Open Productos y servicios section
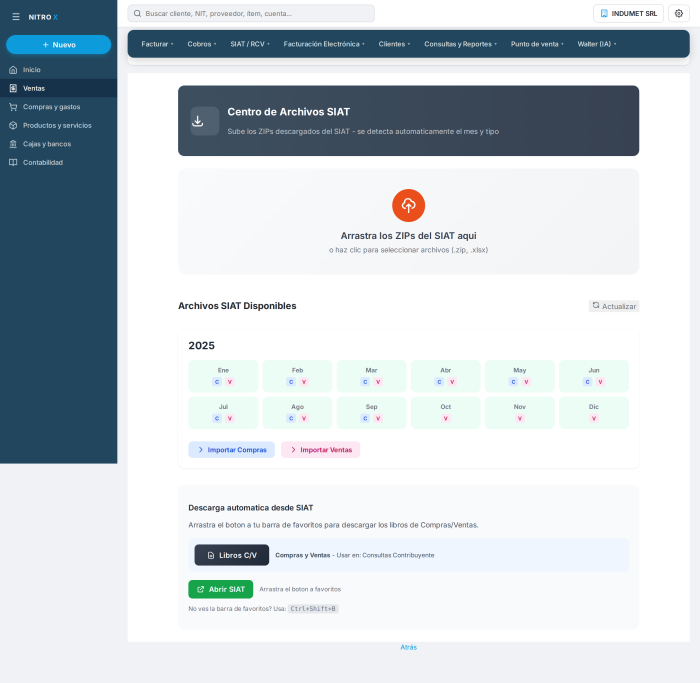The width and height of the screenshot is (700, 683). (x=58, y=125)
